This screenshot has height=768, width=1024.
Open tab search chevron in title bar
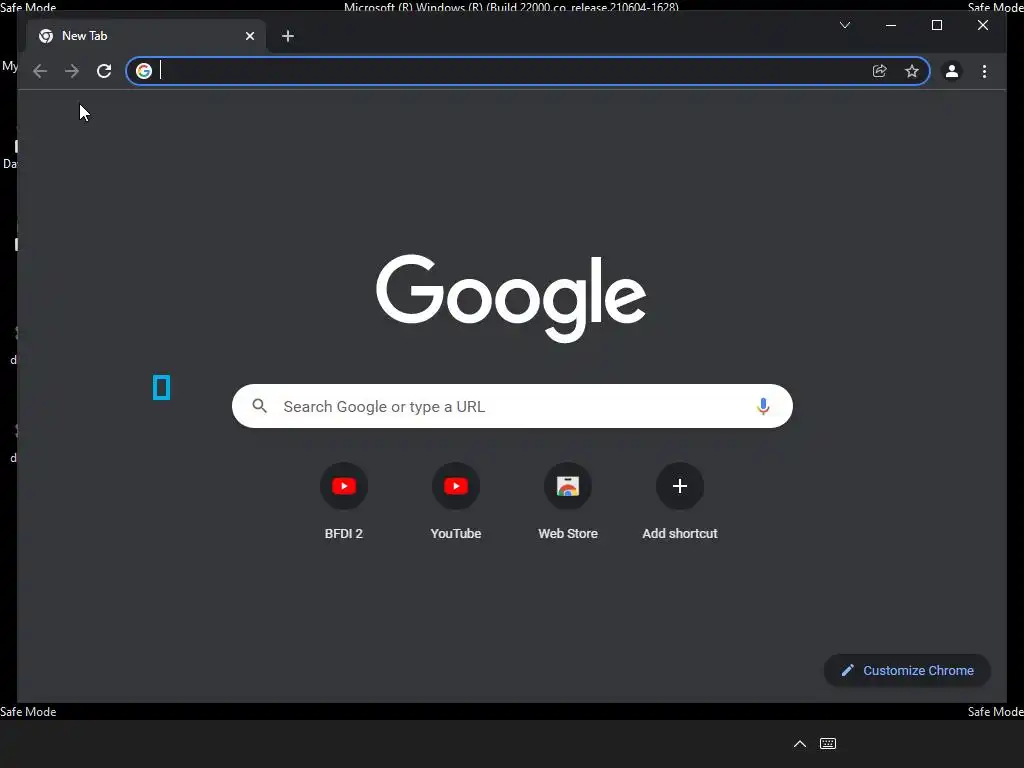coord(845,25)
